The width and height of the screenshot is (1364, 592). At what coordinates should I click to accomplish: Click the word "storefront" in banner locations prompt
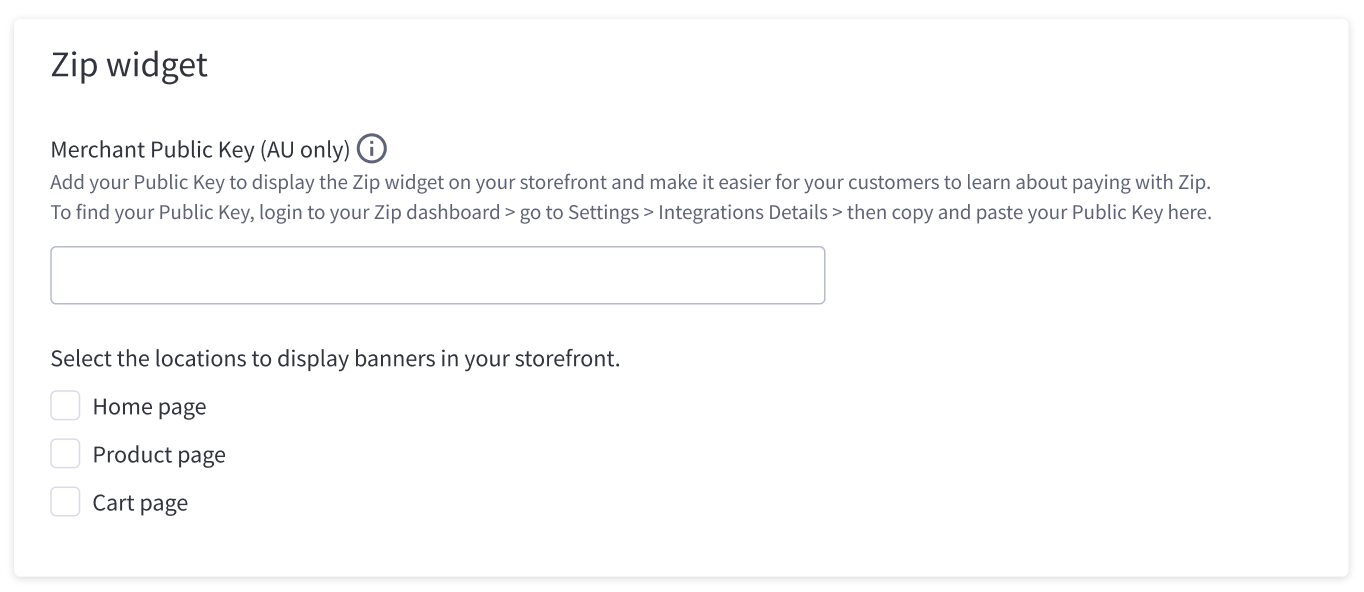pos(567,358)
